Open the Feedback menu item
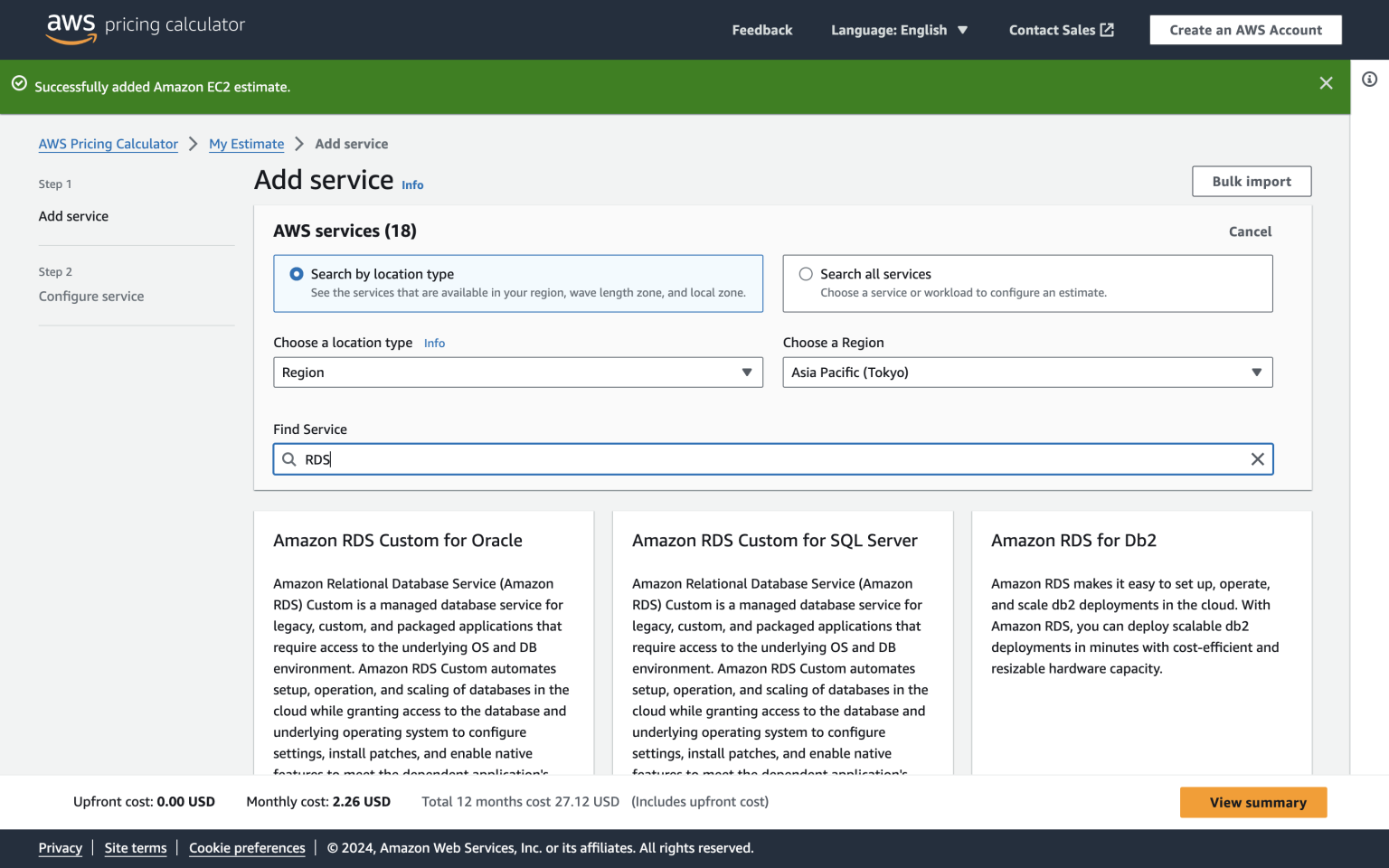Screen dimensions: 1389x868 click(x=761, y=29)
